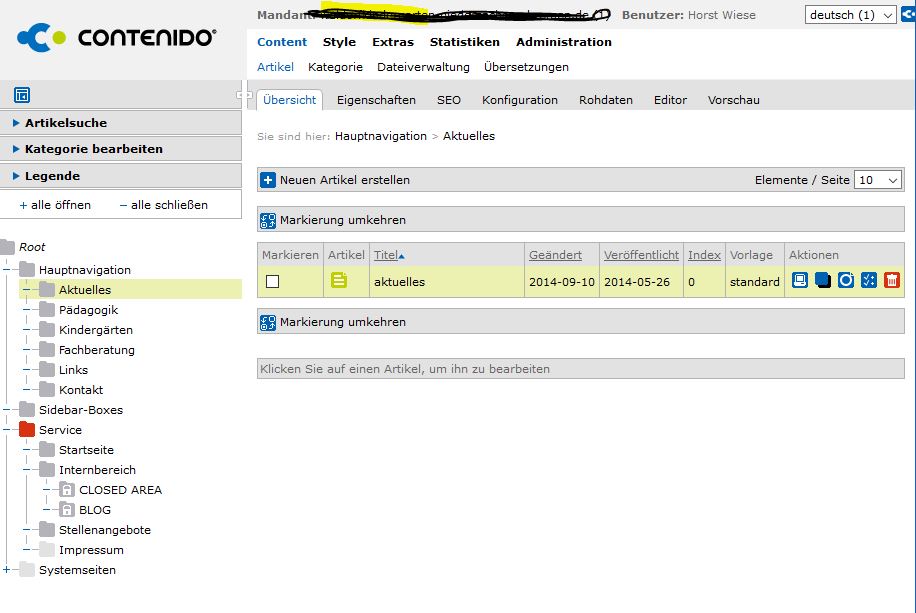
Task: Switch to the SEO tab
Action: tap(448, 100)
